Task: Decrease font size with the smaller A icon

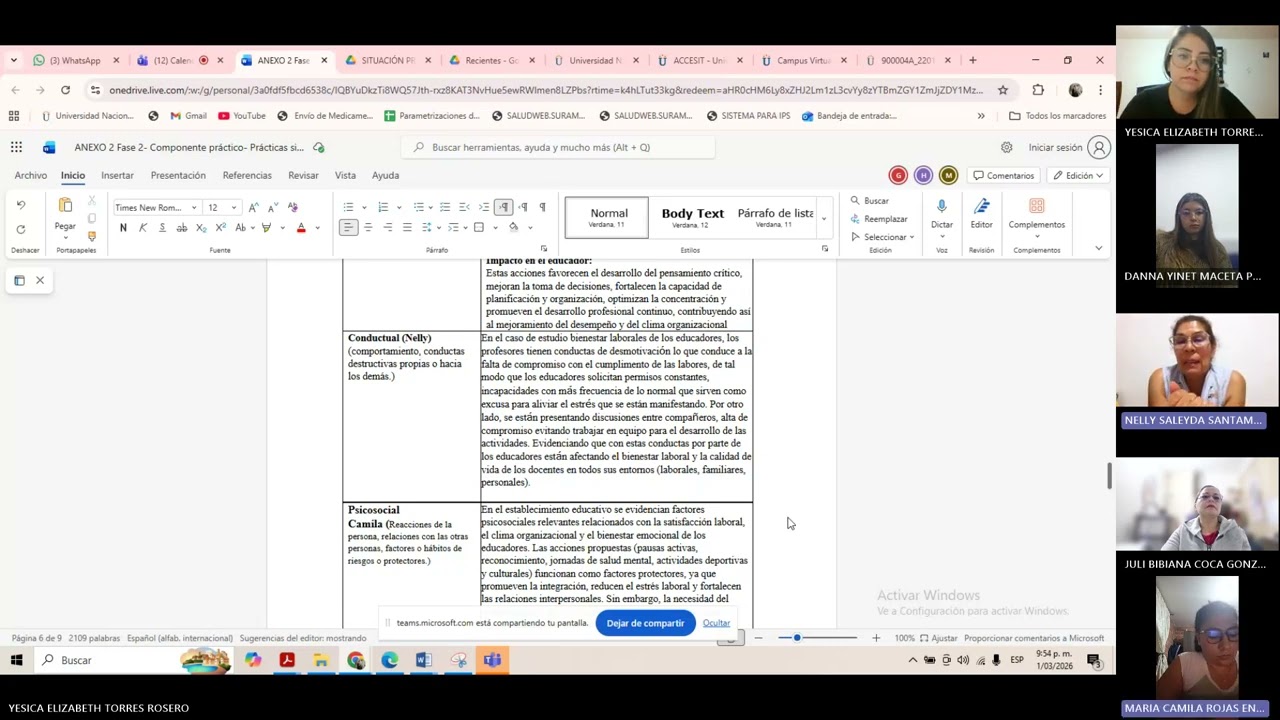Action: click(x=272, y=207)
